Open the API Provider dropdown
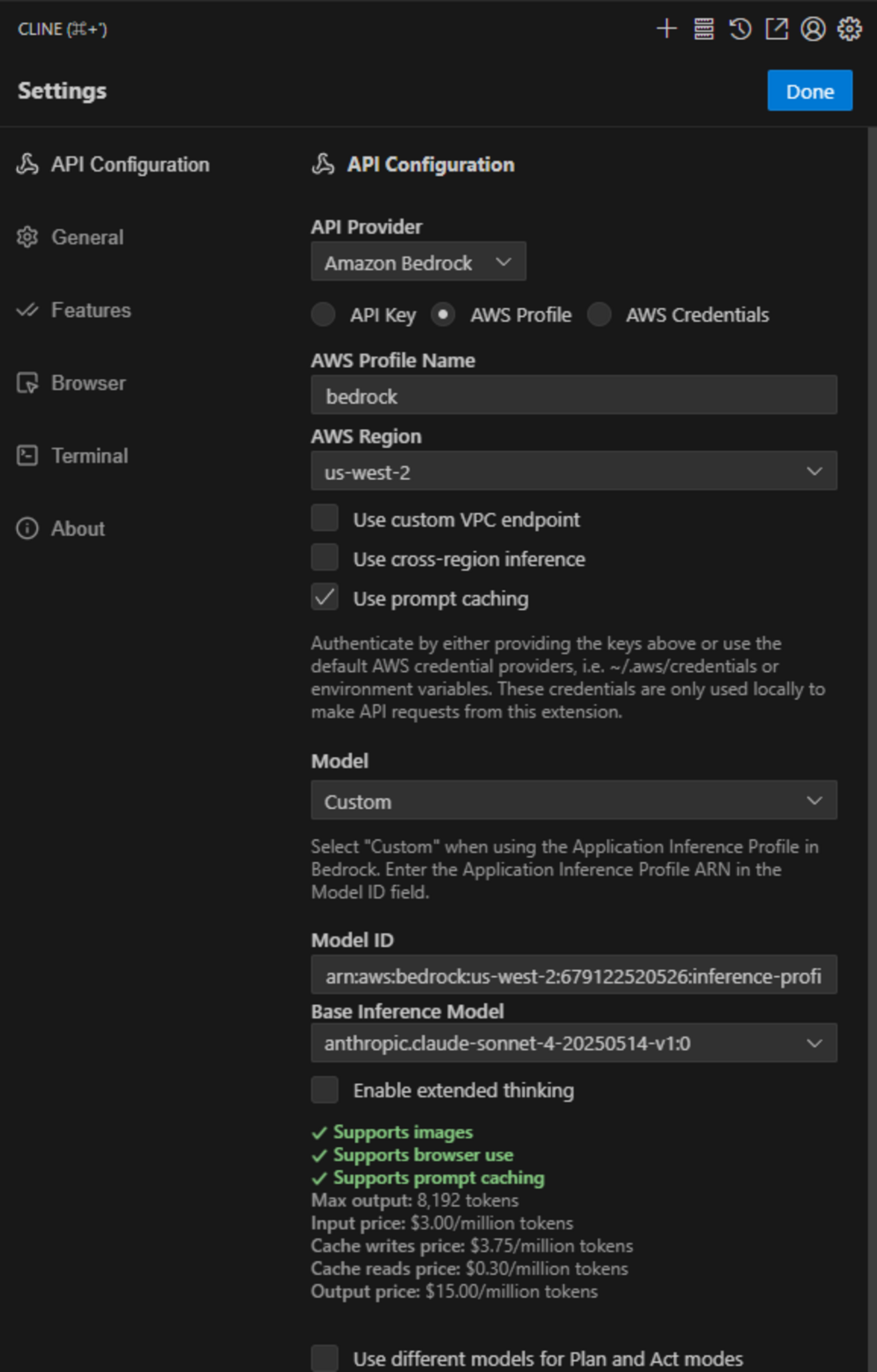This screenshot has width=877, height=1372. pyautogui.click(x=418, y=262)
